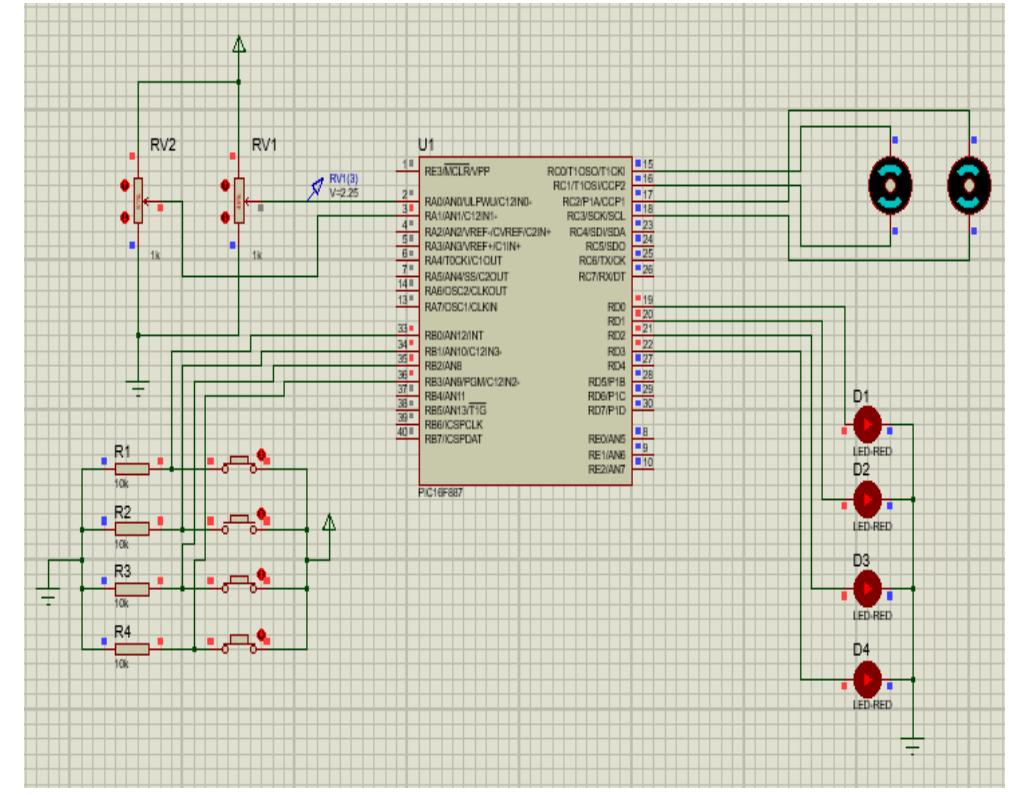Click the red actuator dot on R1's push button
Viewport: 1018px width, 795px height.
point(261,454)
